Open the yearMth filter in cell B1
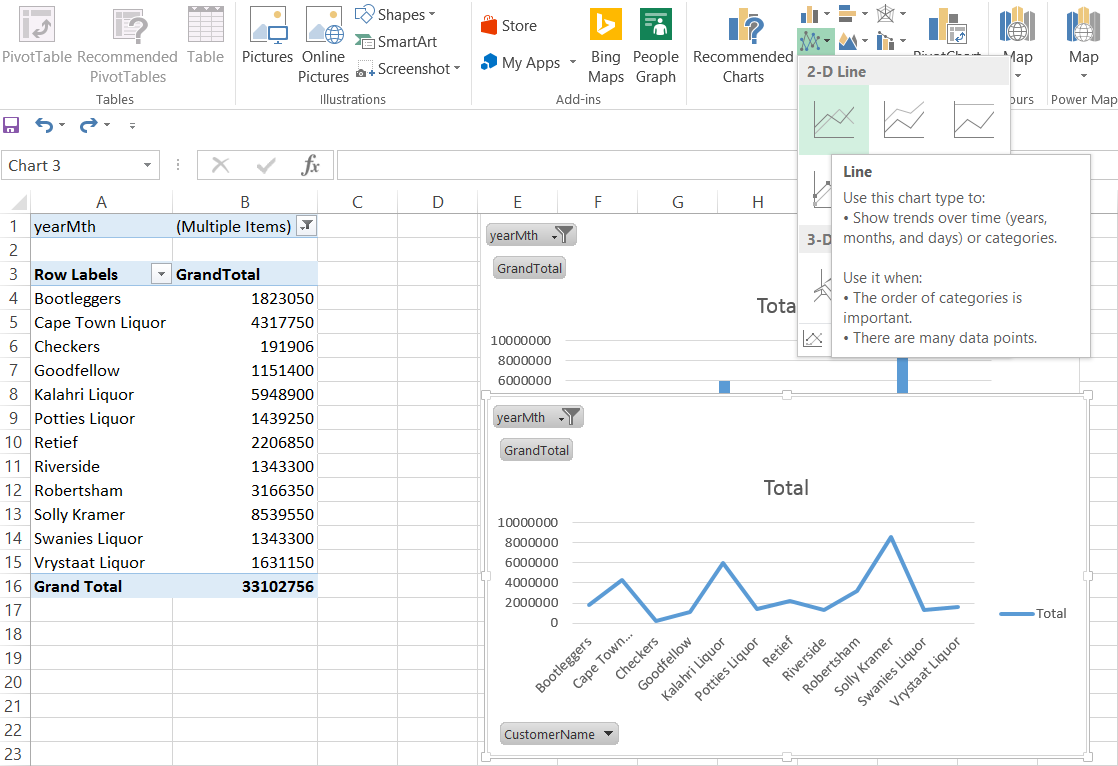This screenshot has height=766, width=1118. pos(306,226)
